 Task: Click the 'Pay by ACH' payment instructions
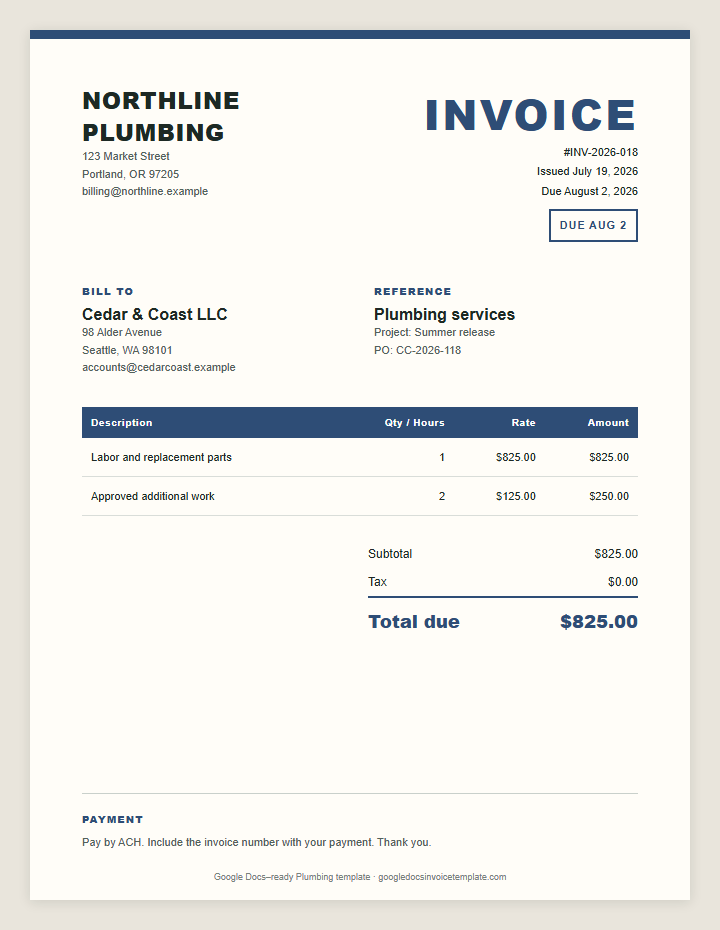(x=257, y=842)
